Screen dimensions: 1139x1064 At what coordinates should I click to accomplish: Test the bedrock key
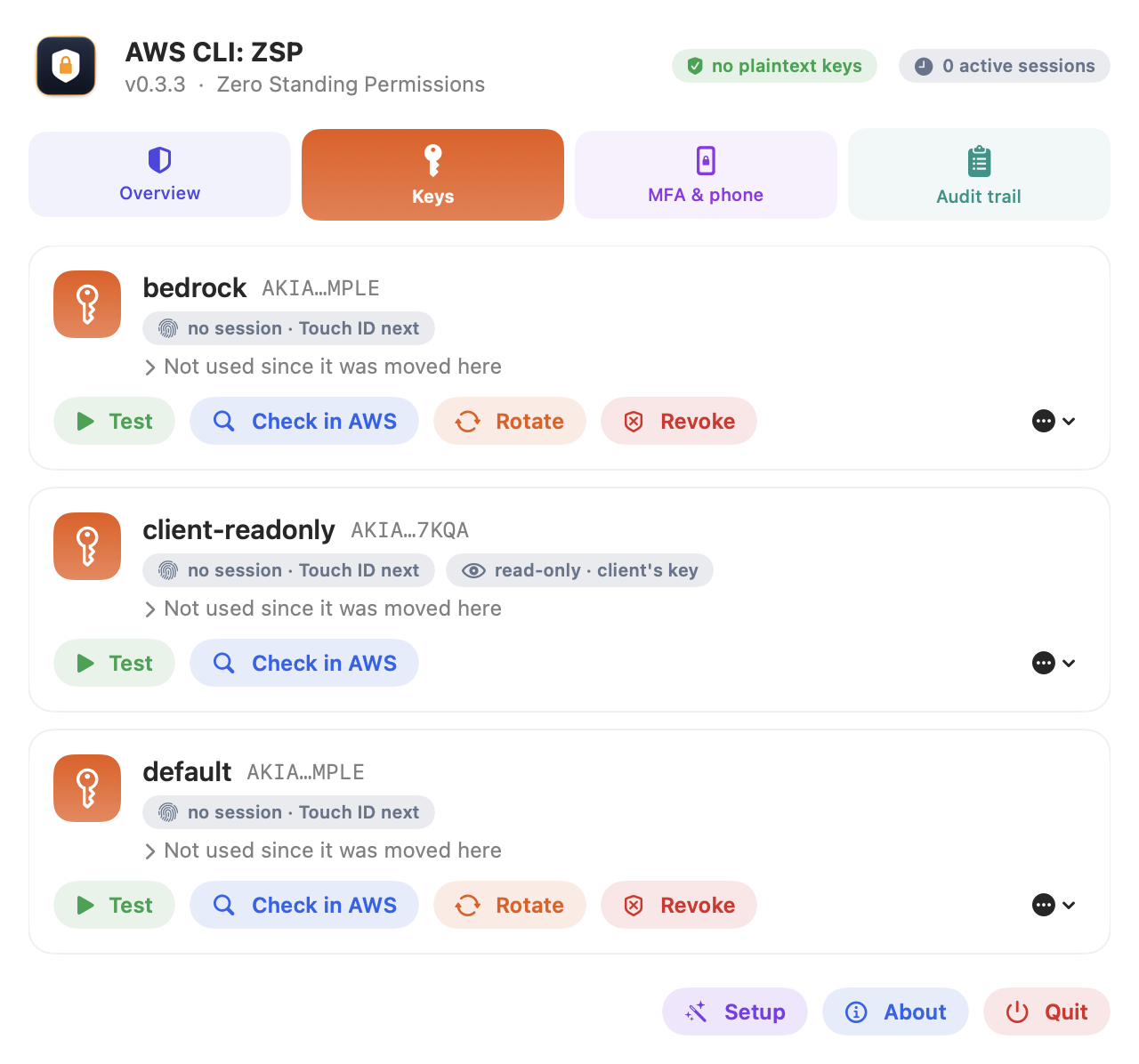(115, 421)
